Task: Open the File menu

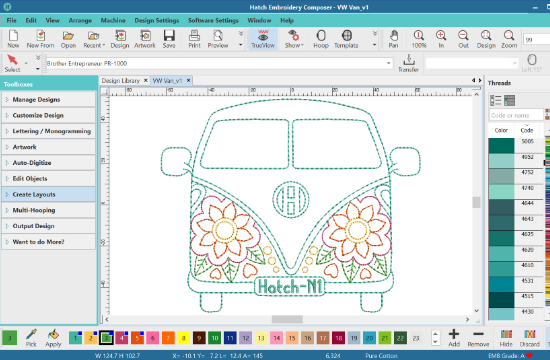Action: (x=12, y=20)
